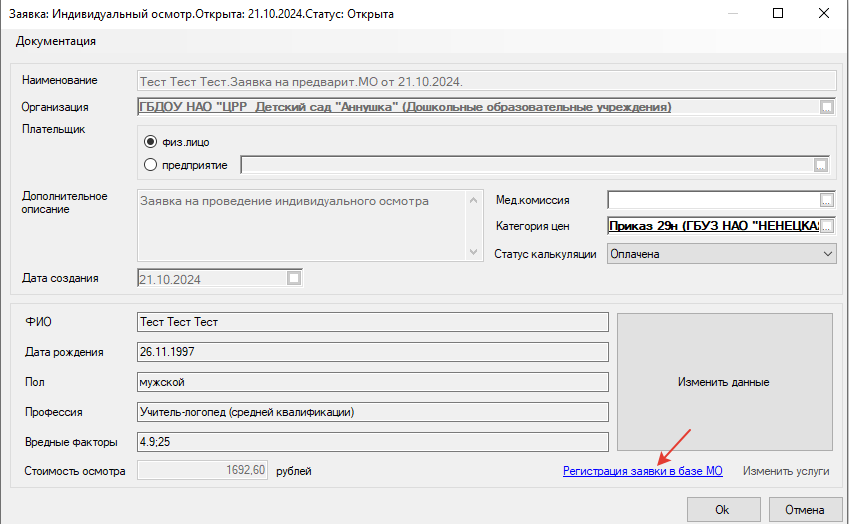The height and width of the screenshot is (524, 849).
Task: Open Мед.комиссия selection ellipsis button
Action: coord(825,199)
